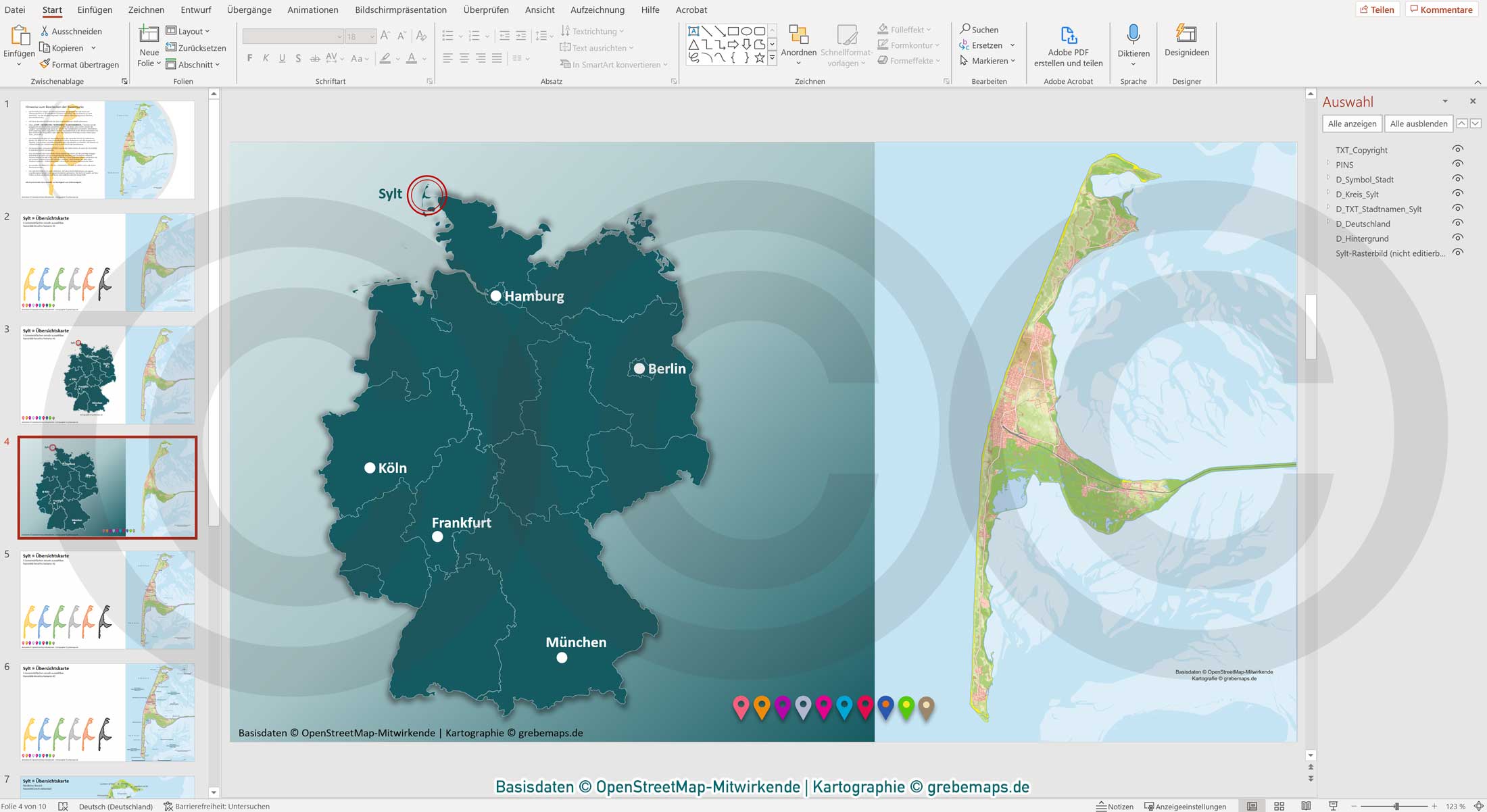Apply bold formatting with the F icon

(249, 58)
